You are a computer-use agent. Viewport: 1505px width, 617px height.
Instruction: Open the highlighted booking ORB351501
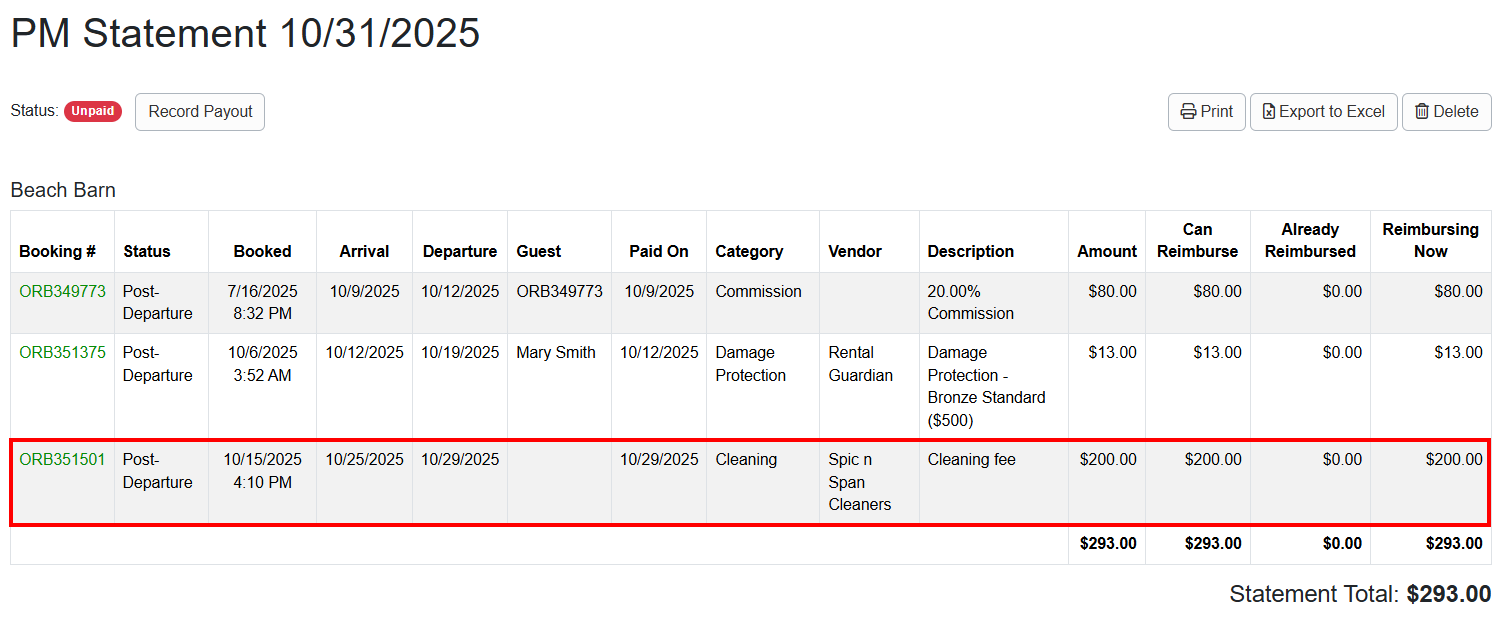click(x=60, y=459)
